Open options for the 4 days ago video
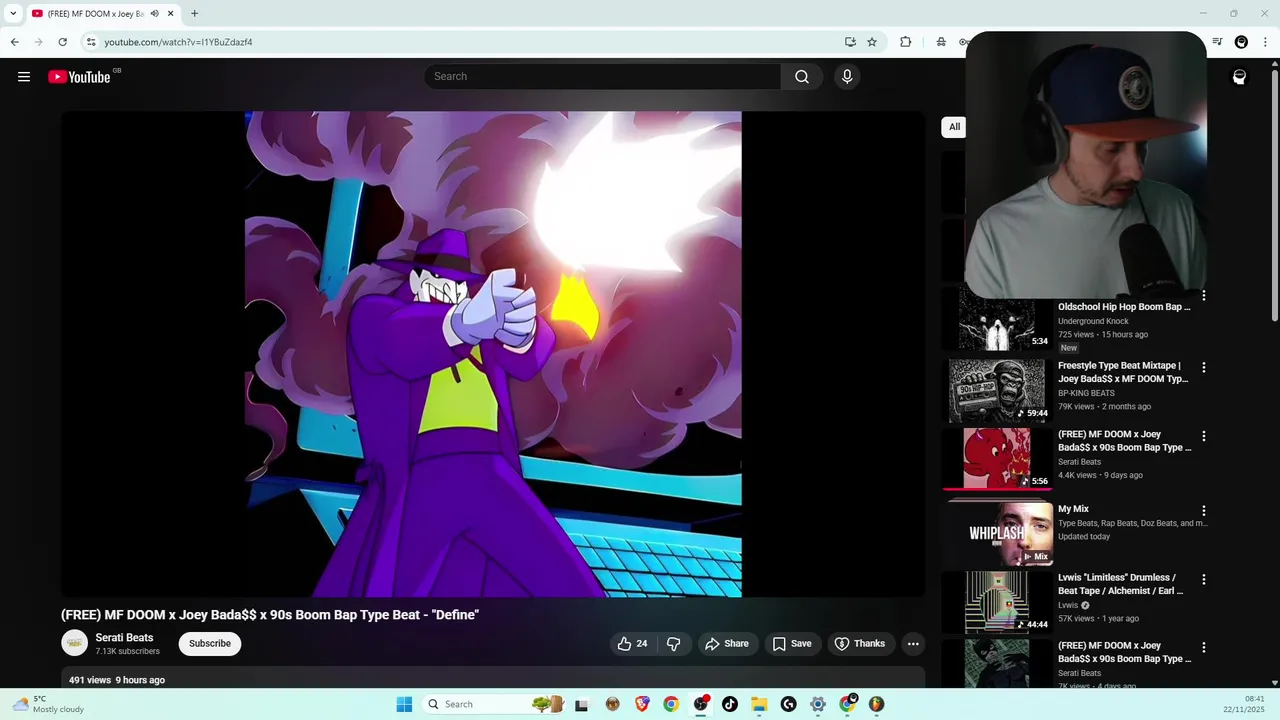 click(1204, 647)
